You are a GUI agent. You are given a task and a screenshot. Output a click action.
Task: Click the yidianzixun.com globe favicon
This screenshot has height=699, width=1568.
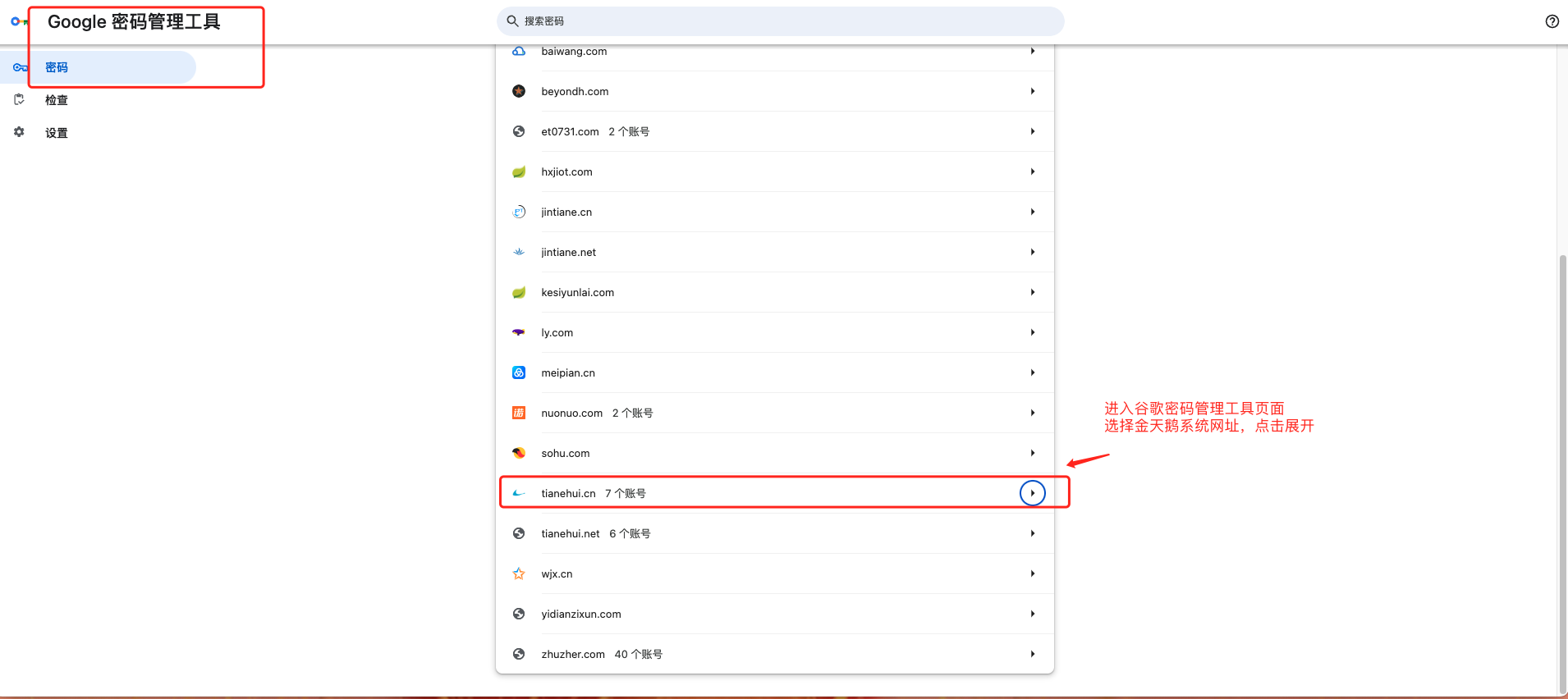(x=519, y=614)
